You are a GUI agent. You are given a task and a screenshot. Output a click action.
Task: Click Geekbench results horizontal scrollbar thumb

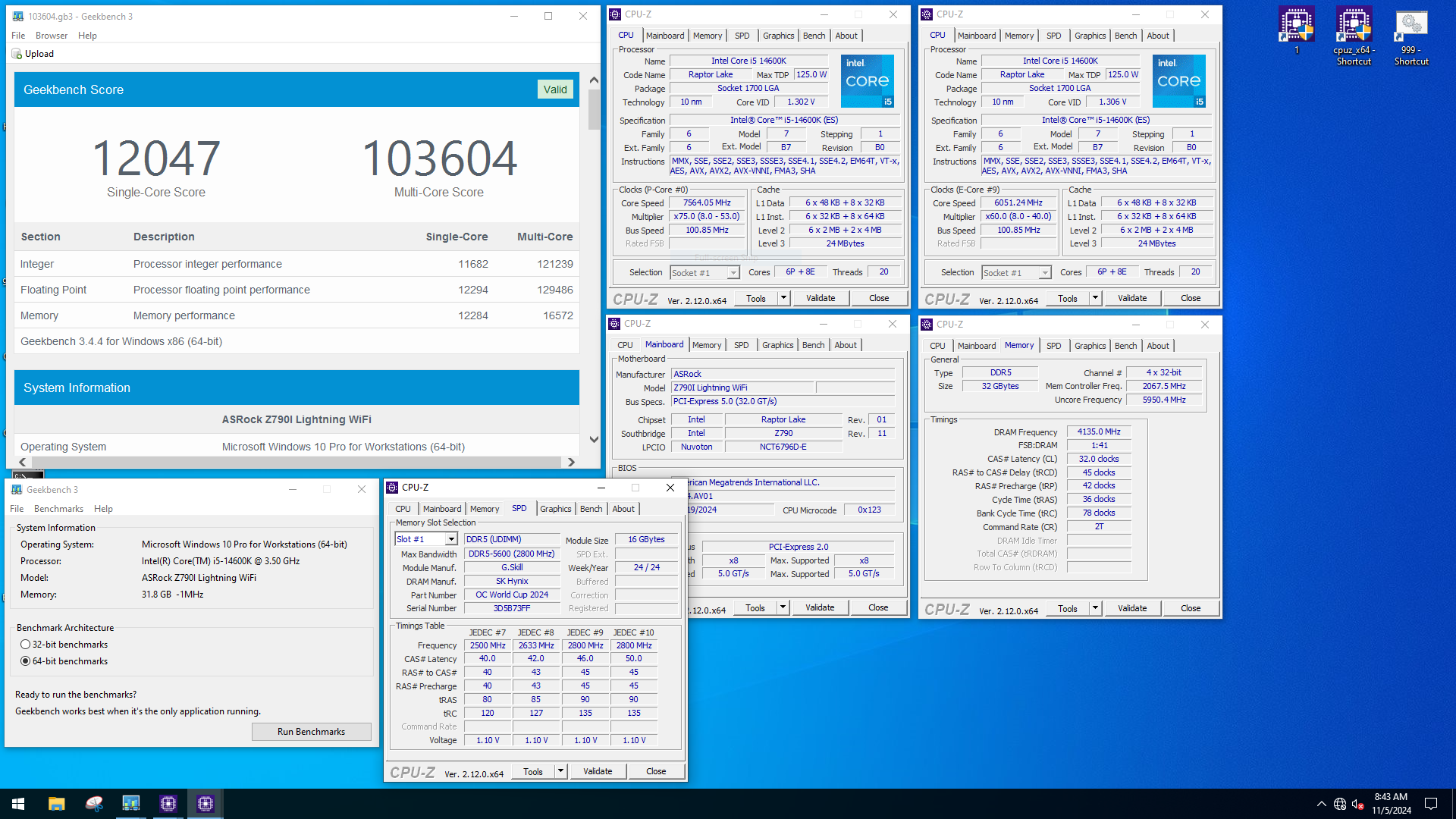pos(297,462)
